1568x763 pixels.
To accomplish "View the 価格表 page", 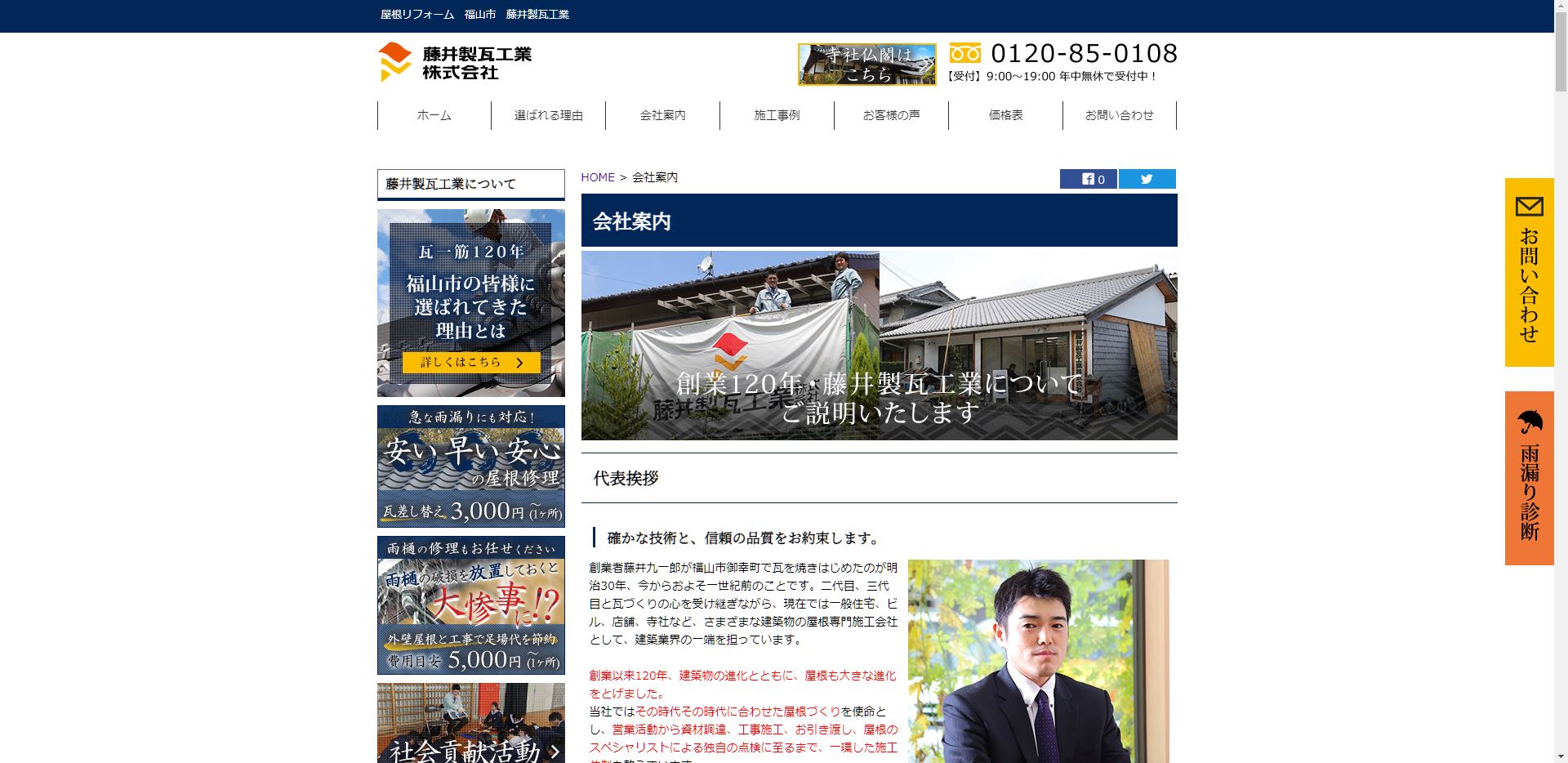I will [1005, 116].
